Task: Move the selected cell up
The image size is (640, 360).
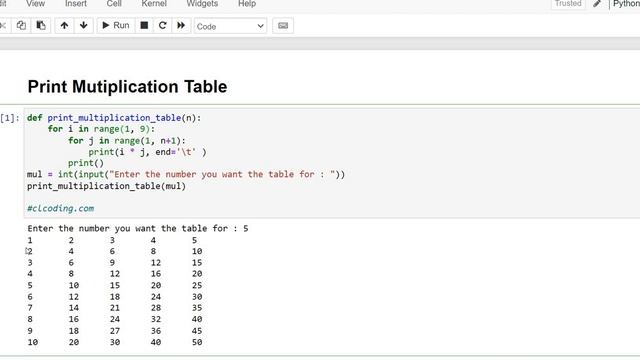Action: pyautogui.click(x=64, y=25)
